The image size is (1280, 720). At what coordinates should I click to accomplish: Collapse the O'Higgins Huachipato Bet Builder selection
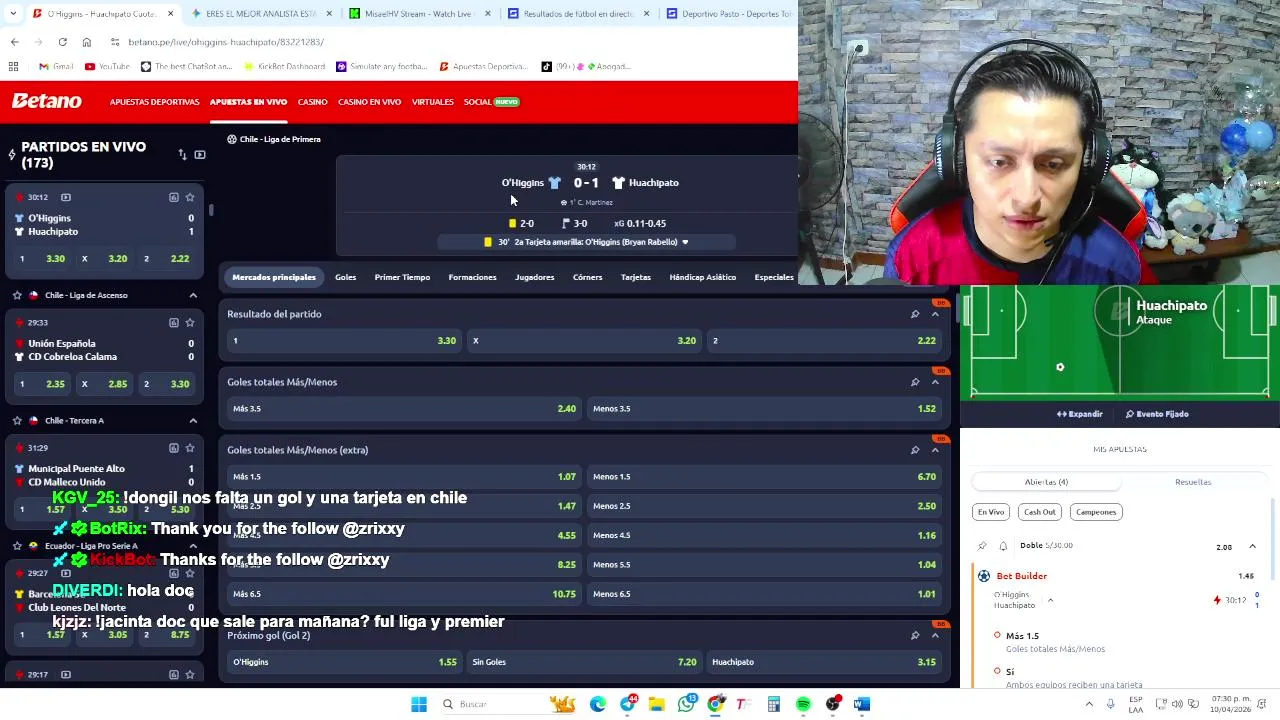coord(1050,600)
